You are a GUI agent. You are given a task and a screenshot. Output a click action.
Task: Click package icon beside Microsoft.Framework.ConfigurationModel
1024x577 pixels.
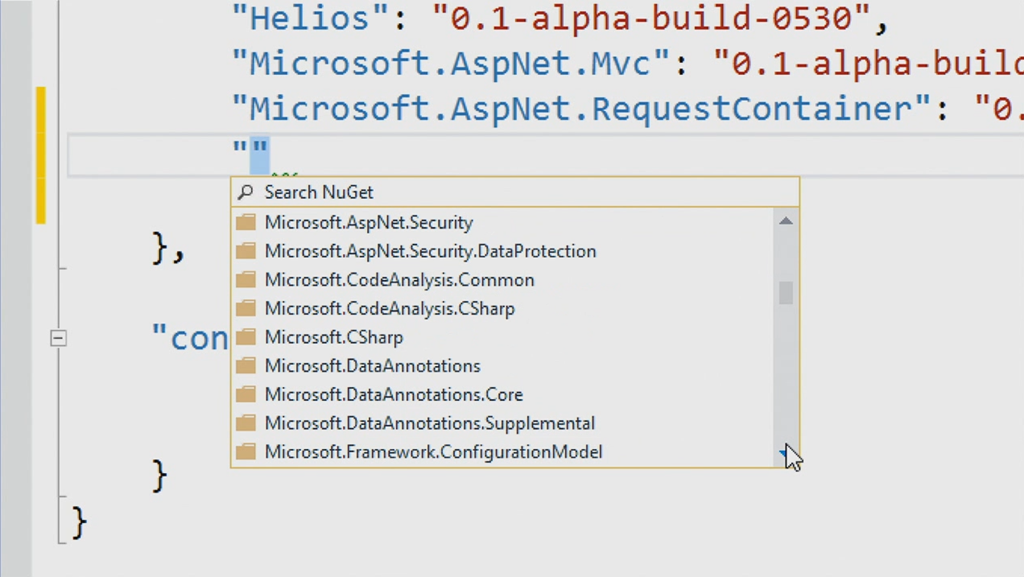point(246,452)
